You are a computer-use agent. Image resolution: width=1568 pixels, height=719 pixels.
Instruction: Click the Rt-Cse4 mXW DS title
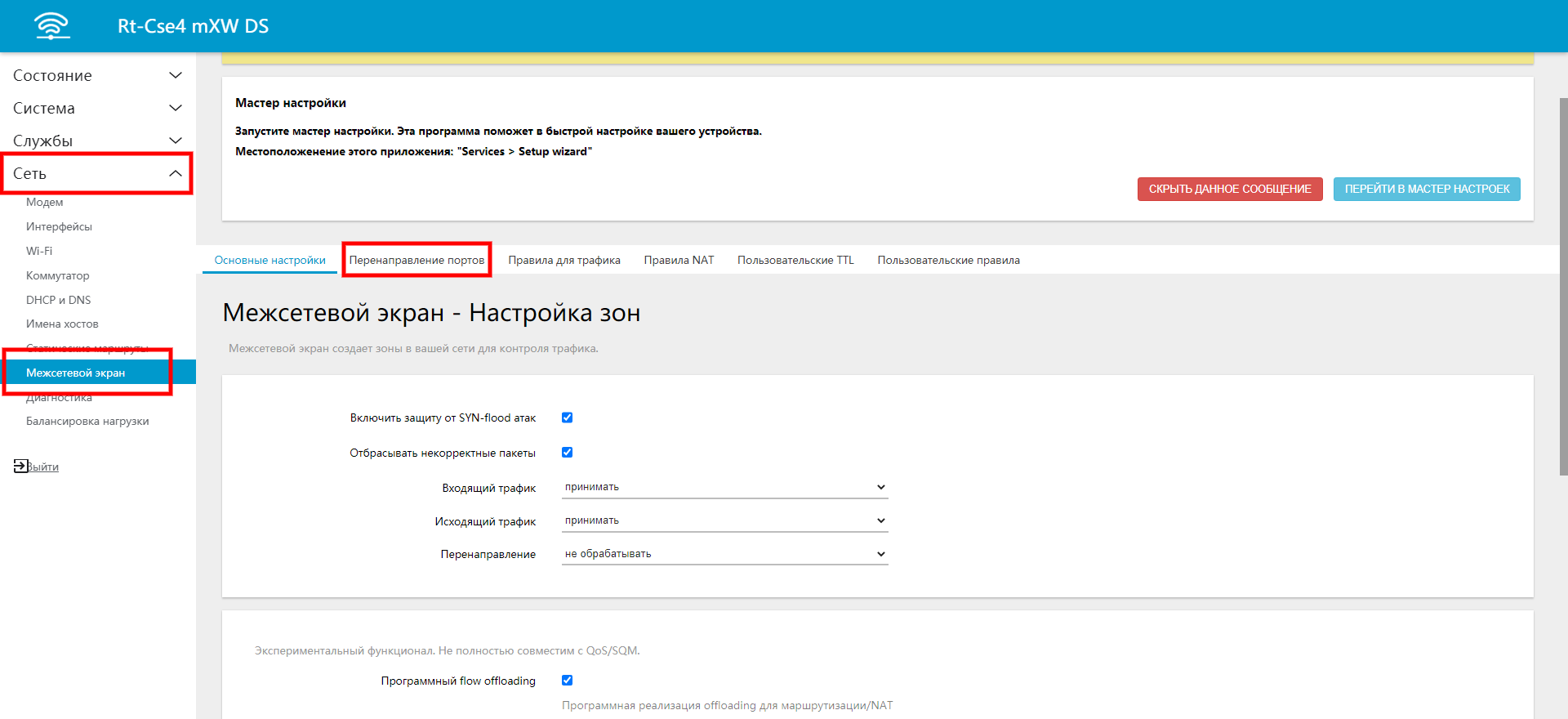click(193, 26)
